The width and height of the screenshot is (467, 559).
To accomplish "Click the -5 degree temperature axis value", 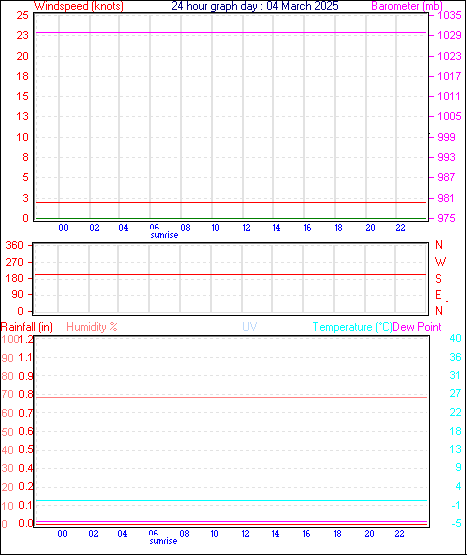I will tap(456, 523).
